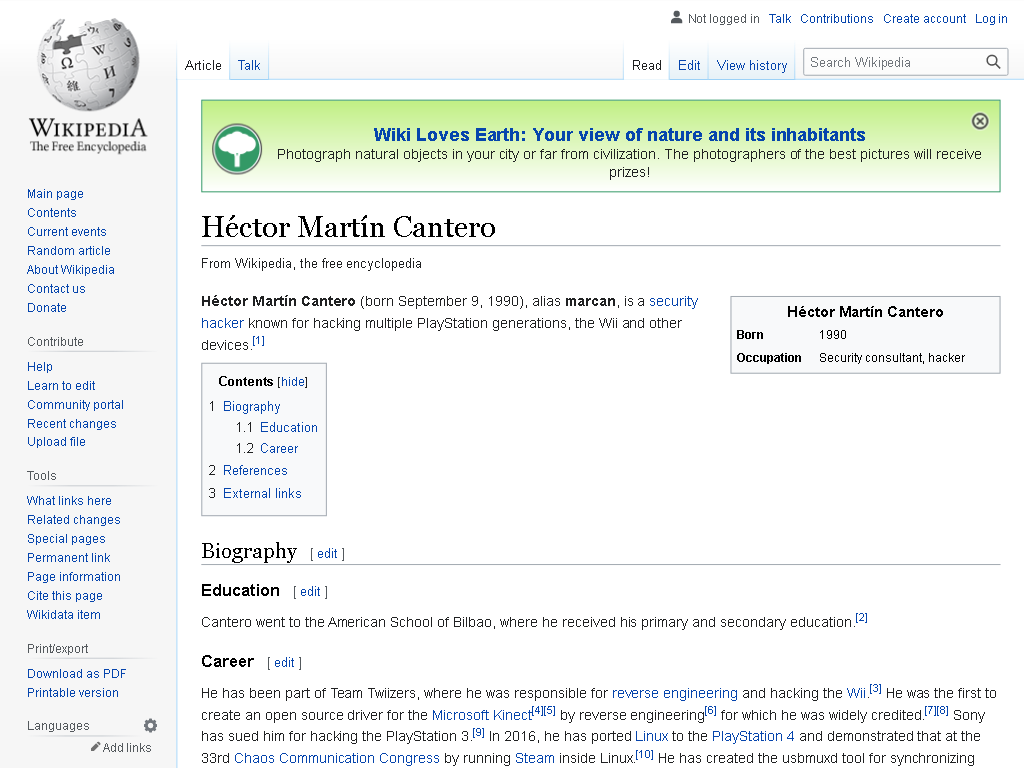Image resolution: width=1024 pixels, height=768 pixels.
Task: Edit the Education section
Action: point(310,592)
